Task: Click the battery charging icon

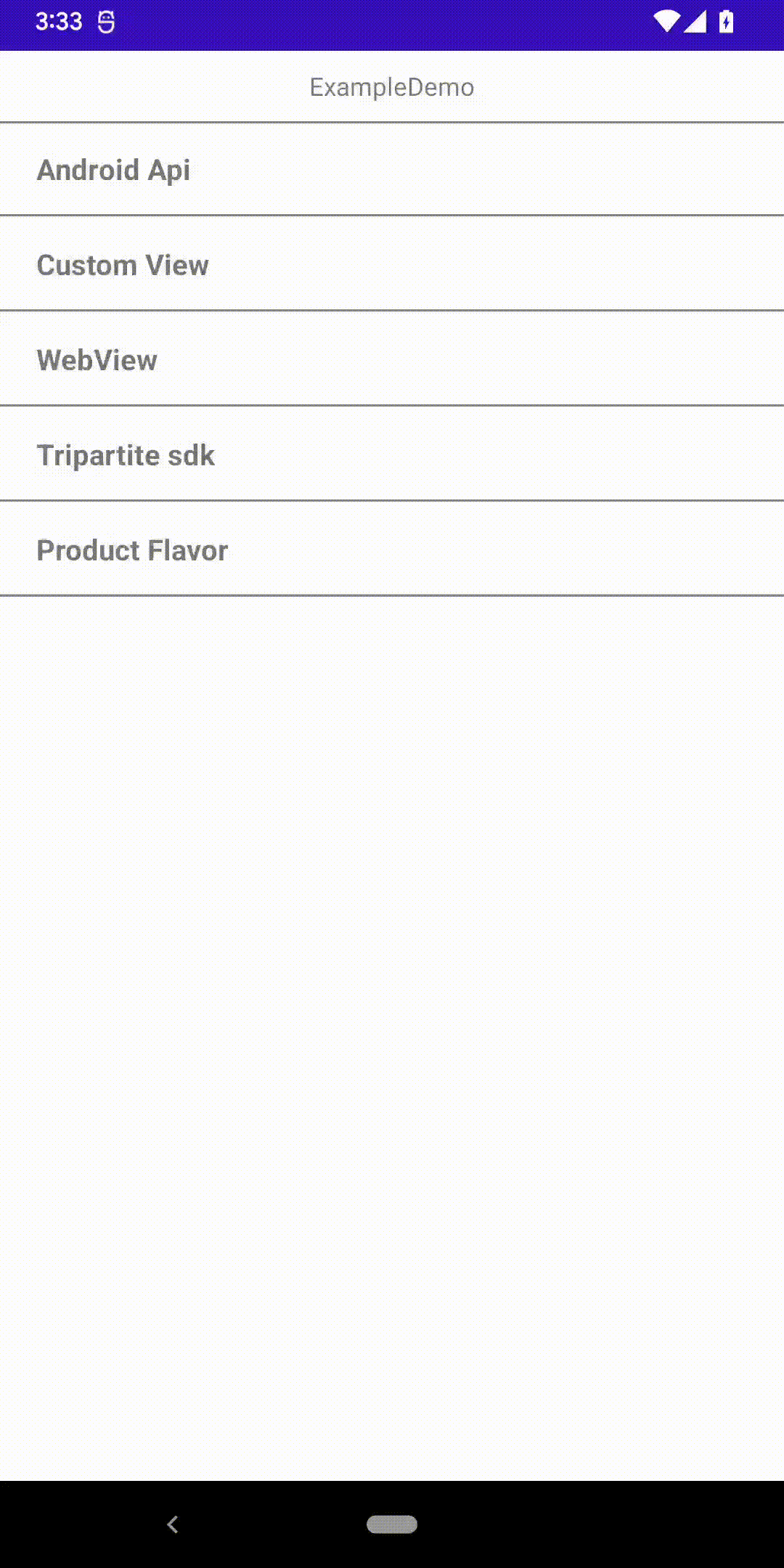Action: coord(726,22)
